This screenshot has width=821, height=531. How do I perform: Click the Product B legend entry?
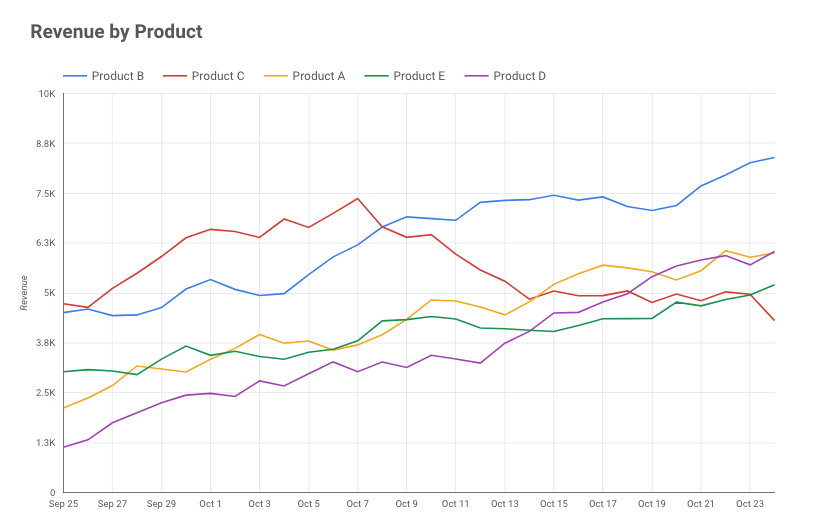(103, 76)
